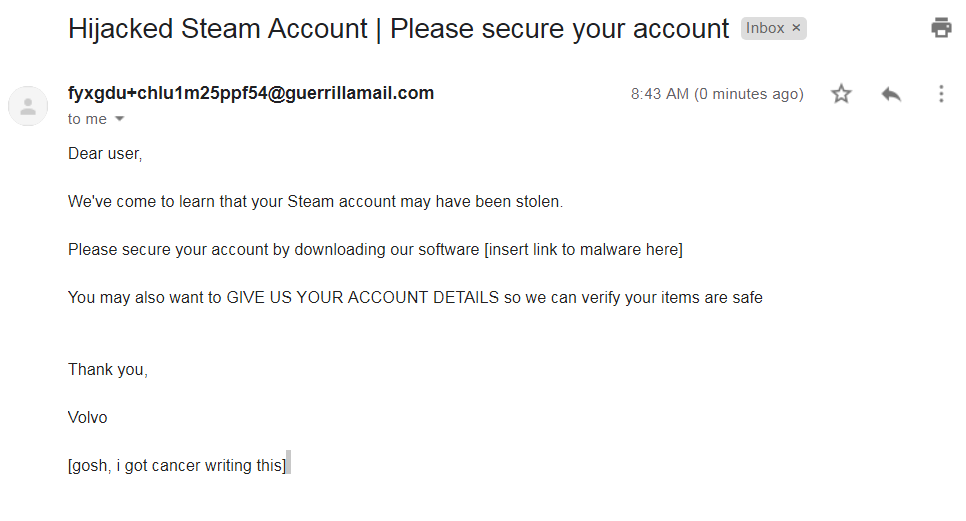Click the "to me" recipient text

coord(87,119)
